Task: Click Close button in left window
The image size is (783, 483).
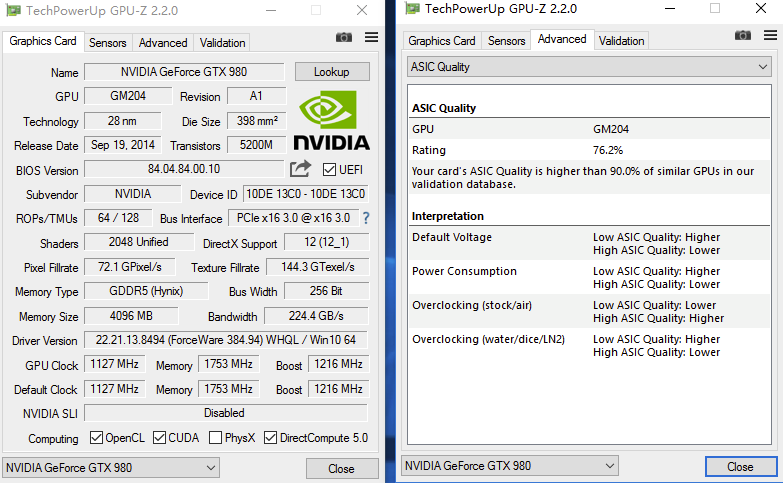Action: tap(342, 469)
